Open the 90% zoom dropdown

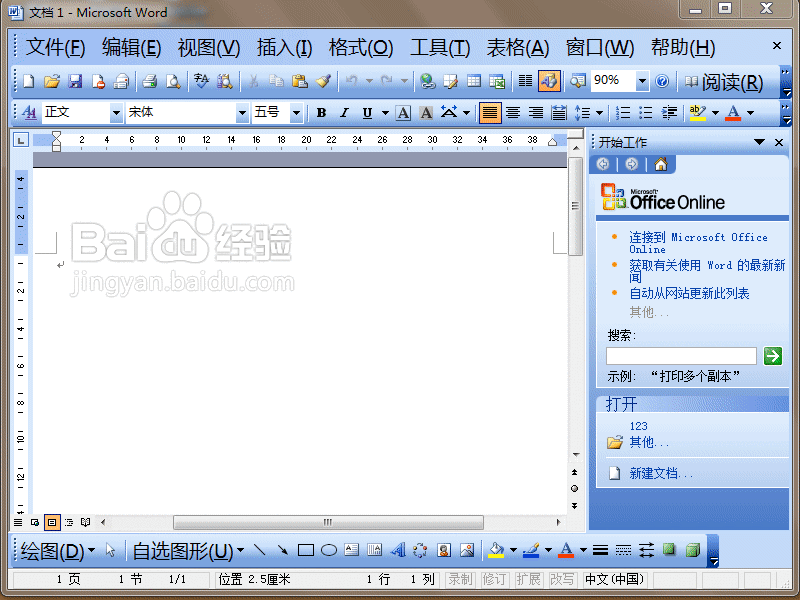pyautogui.click(x=642, y=81)
